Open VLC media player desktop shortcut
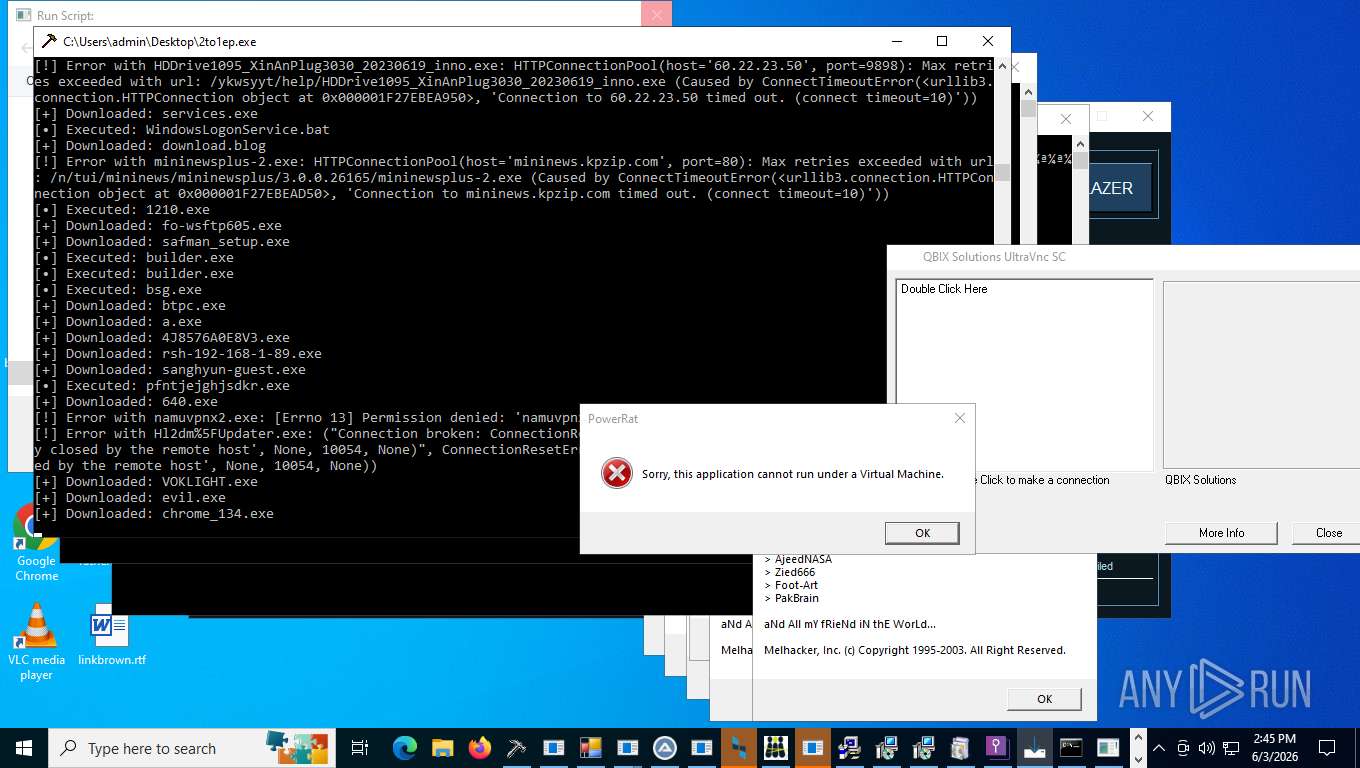The height and width of the screenshot is (768, 1360). click(36, 642)
